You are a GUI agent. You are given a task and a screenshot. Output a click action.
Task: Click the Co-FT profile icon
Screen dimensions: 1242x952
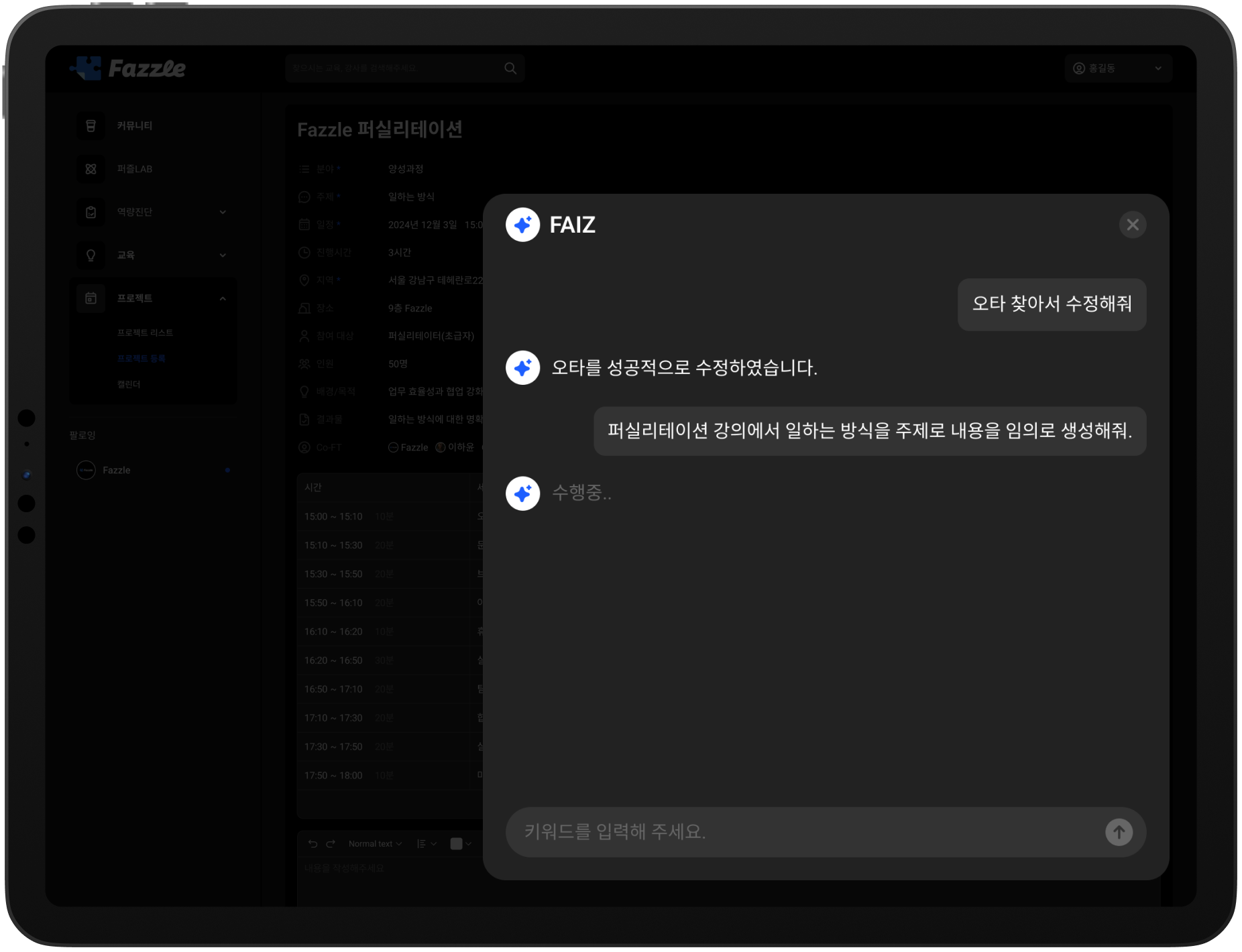[x=304, y=447]
